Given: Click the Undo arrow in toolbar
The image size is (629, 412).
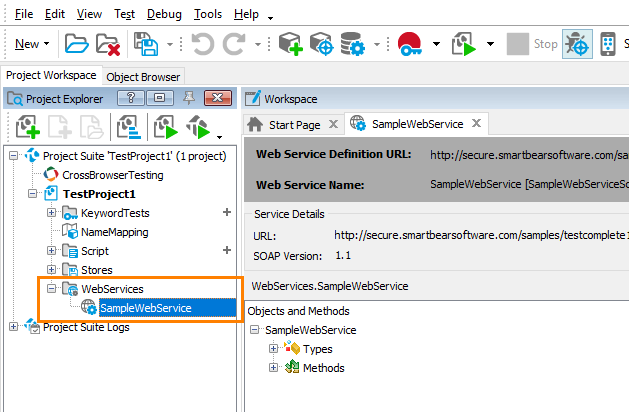Looking at the screenshot, I should pyautogui.click(x=203, y=44).
